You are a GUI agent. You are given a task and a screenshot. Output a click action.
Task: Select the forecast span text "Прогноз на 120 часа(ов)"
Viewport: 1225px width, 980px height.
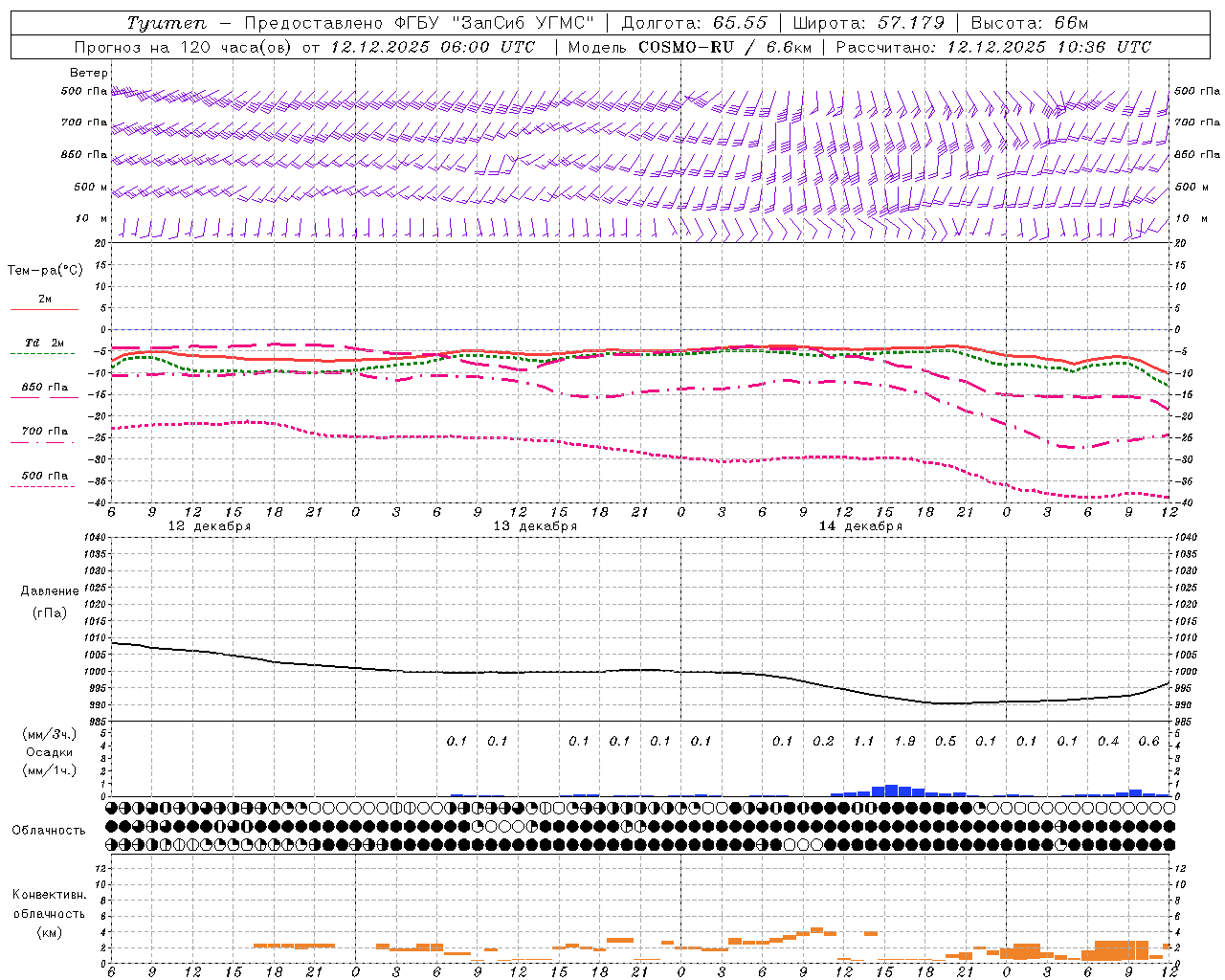(x=185, y=47)
